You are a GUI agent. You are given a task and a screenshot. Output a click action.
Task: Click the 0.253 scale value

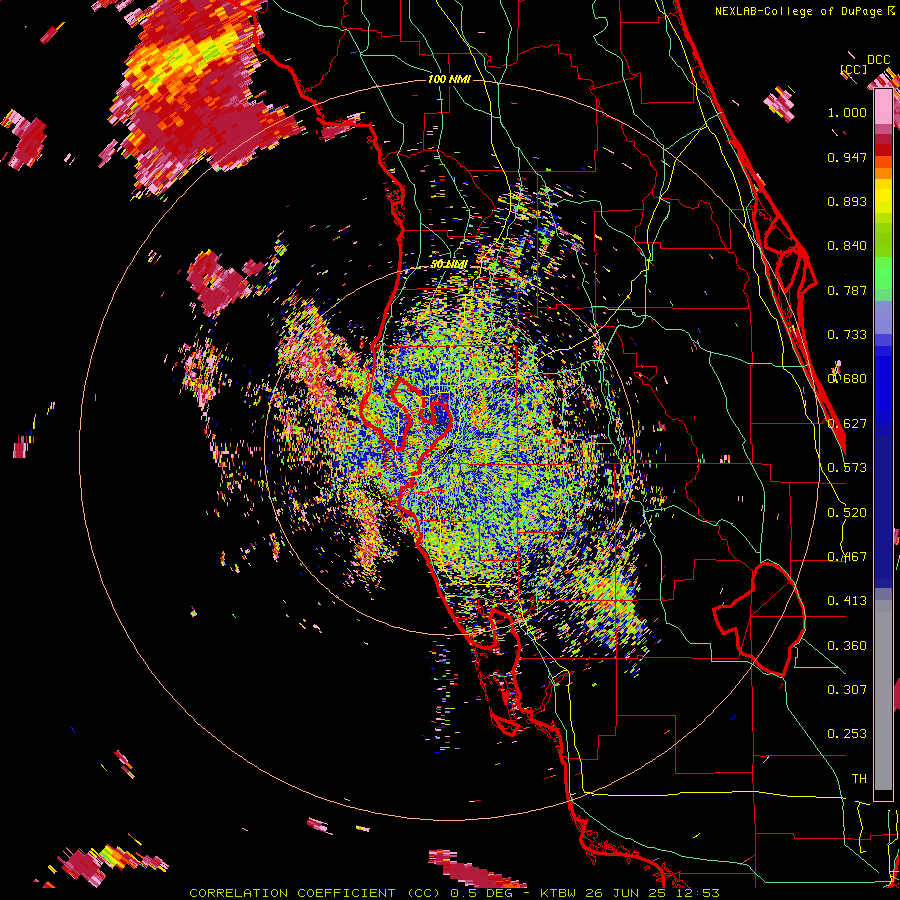847,734
